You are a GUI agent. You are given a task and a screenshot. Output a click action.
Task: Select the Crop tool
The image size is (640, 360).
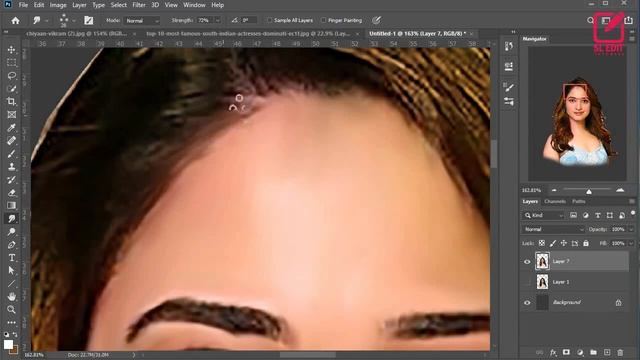(11, 102)
